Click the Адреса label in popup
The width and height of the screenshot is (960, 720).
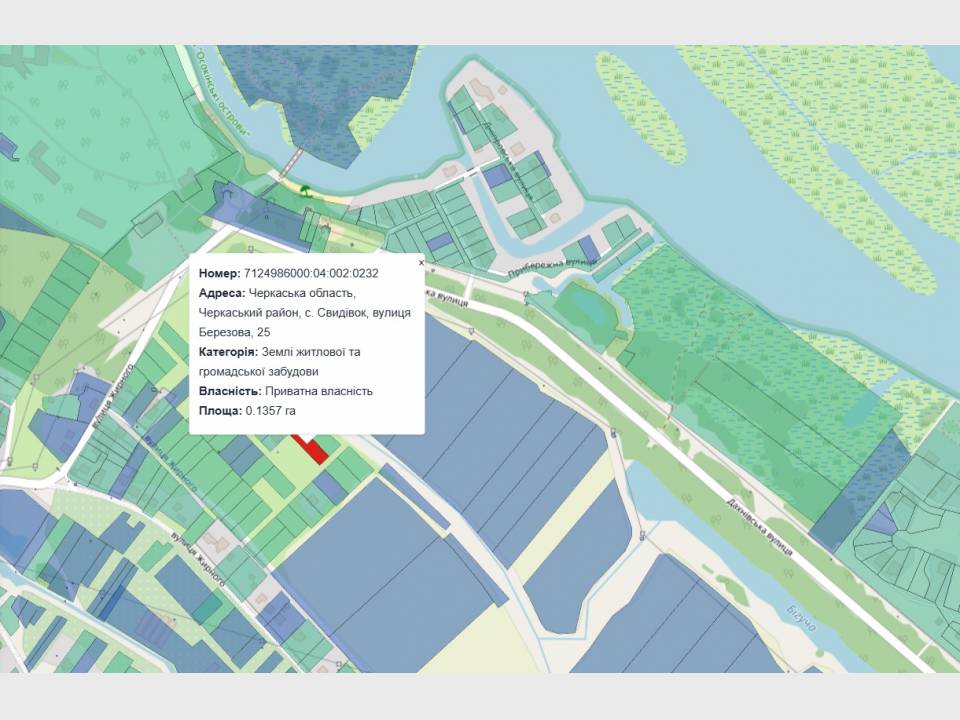point(221,293)
